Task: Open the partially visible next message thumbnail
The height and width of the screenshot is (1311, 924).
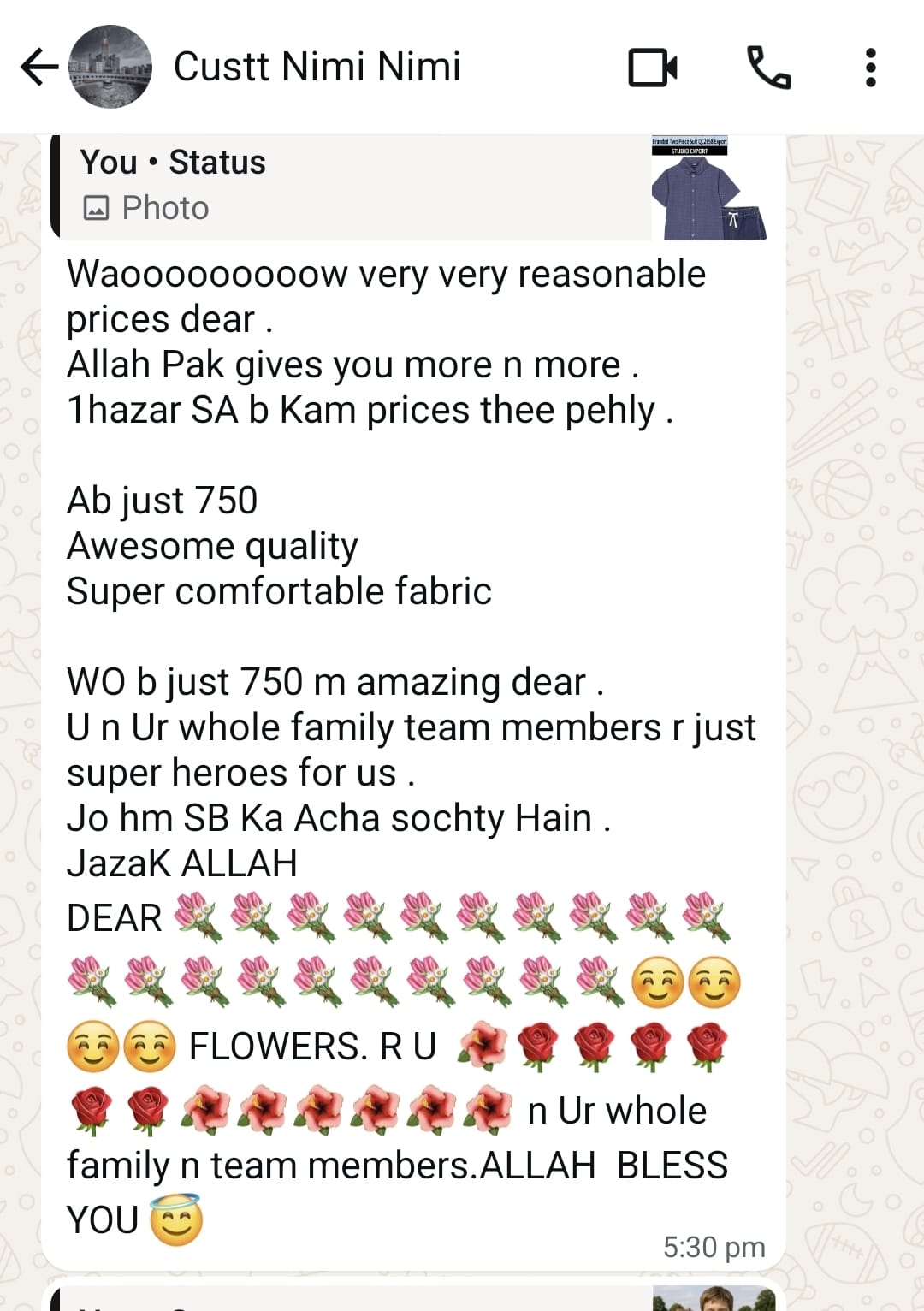Action: coord(714,1297)
